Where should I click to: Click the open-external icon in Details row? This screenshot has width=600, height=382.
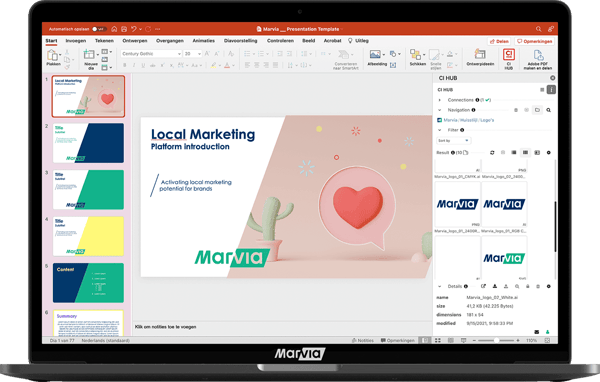point(483,286)
